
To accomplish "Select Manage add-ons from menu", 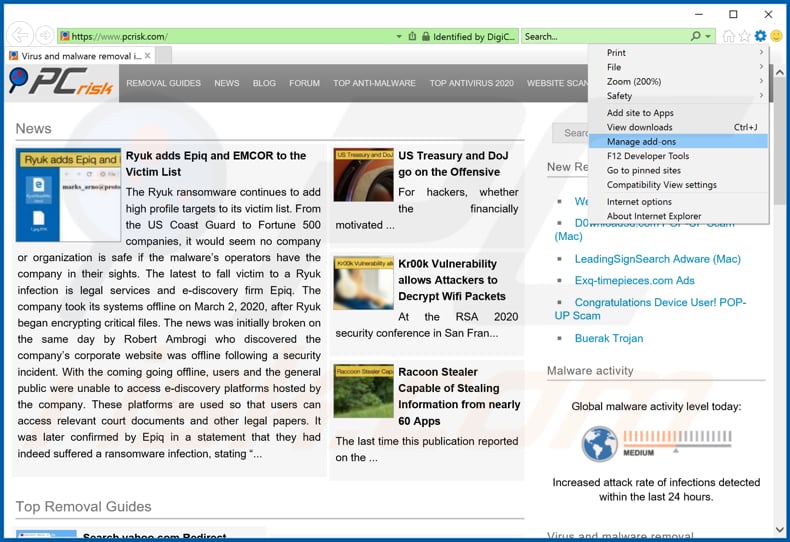I will tap(641, 142).
